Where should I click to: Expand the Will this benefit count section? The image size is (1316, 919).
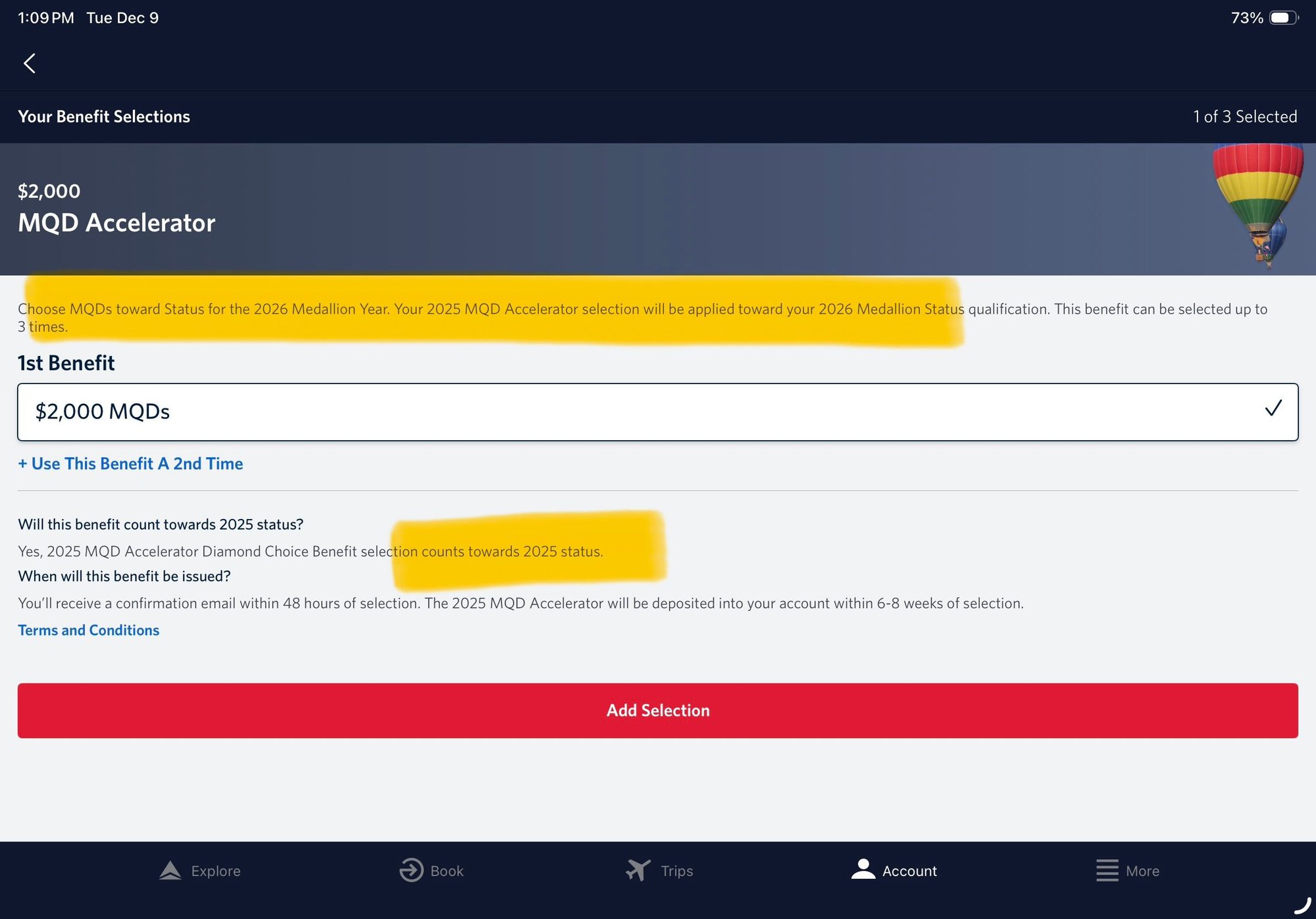(161, 524)
